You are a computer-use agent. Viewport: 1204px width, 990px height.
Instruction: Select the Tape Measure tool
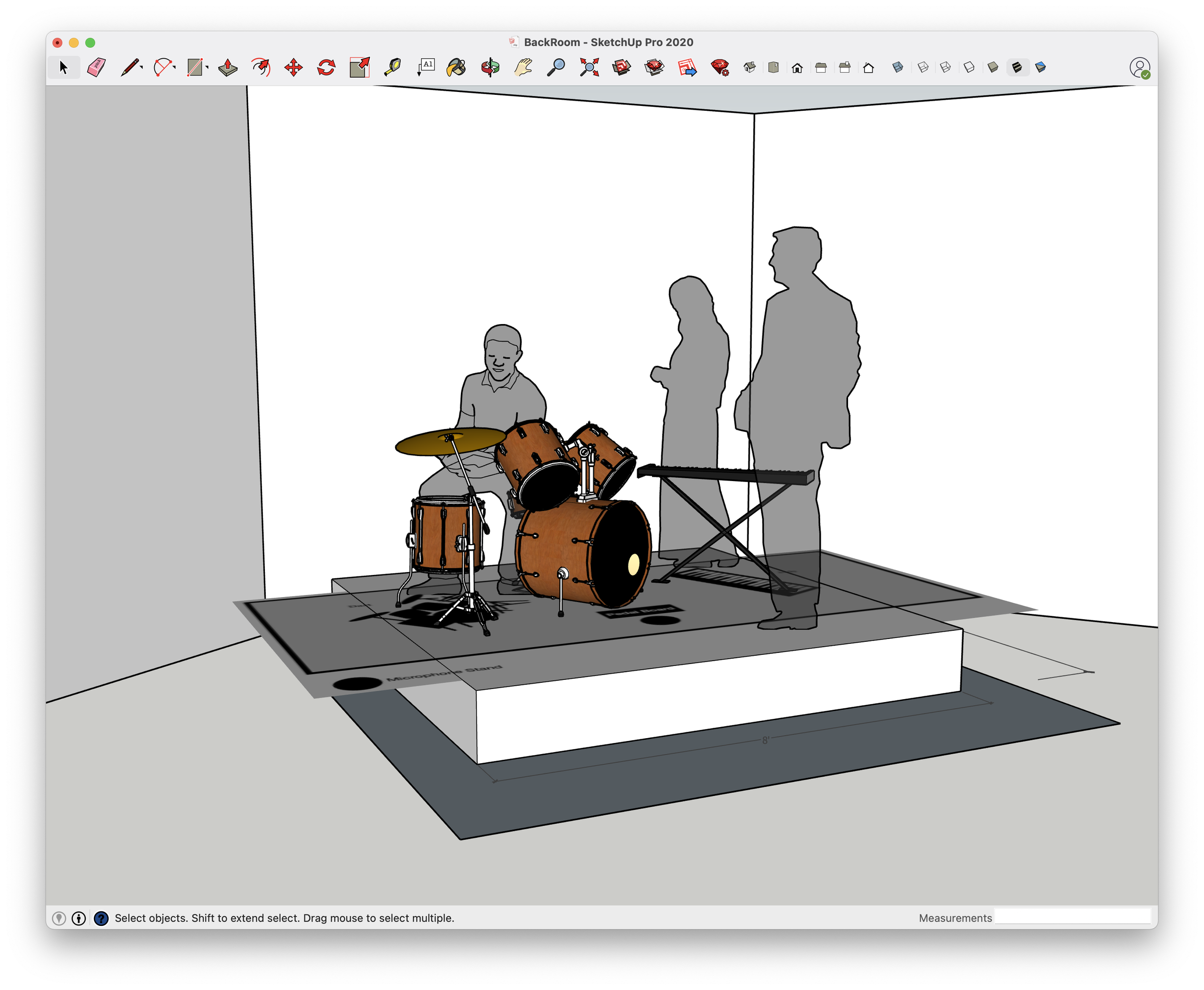[x=393, y=67]
